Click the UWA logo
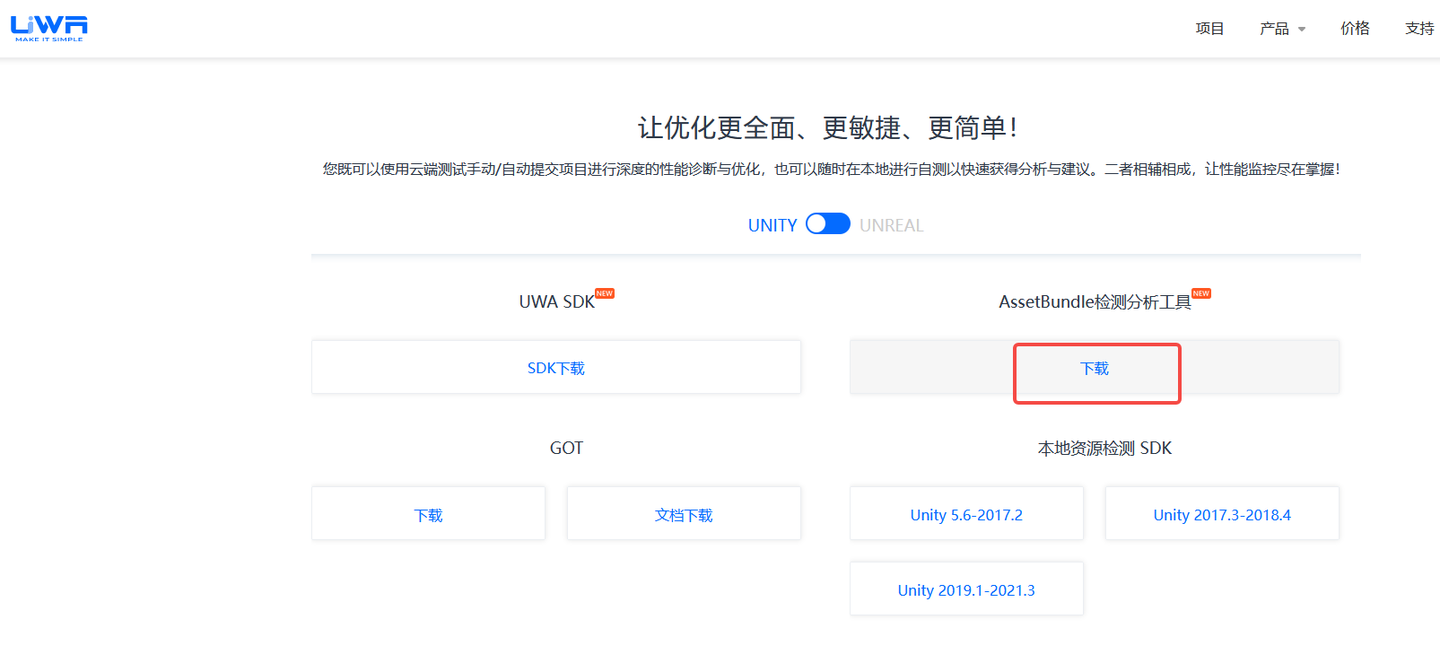1440x663 pixels. click(49, 28)
